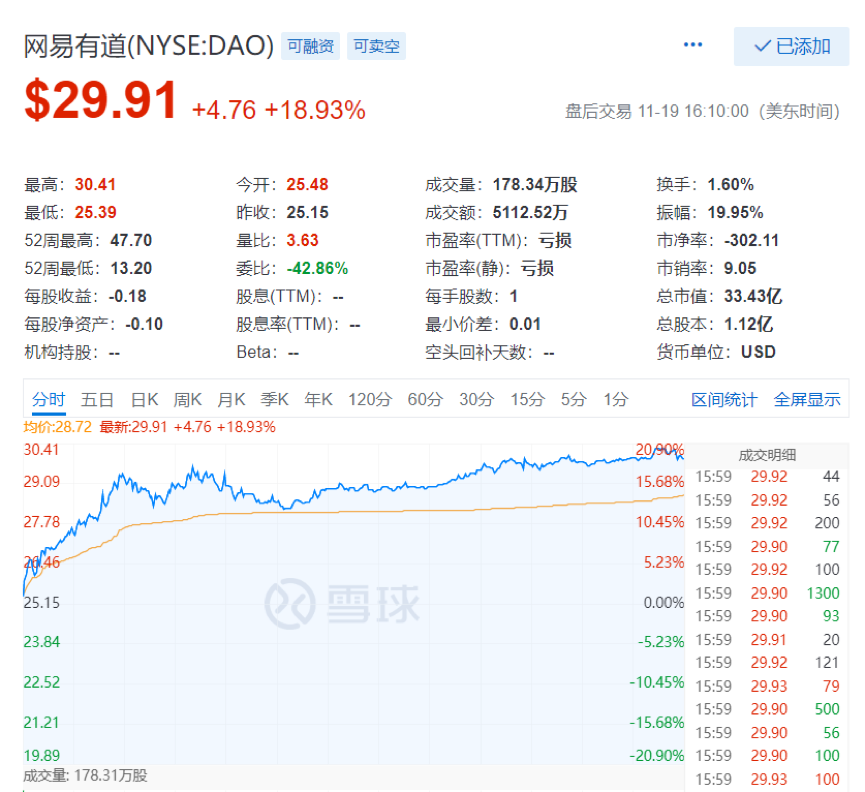Image resolution: width=865 pixels, height=792 pixels.
Task: Click the 市销率 value 9.05
Action: [740, 269]
